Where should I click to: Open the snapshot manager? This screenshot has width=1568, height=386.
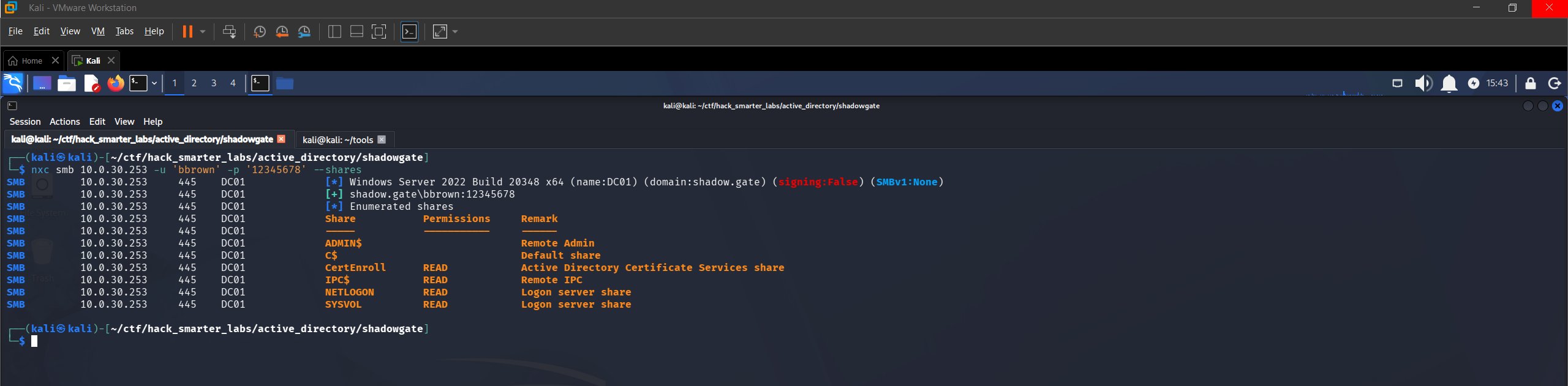[304, 31]
